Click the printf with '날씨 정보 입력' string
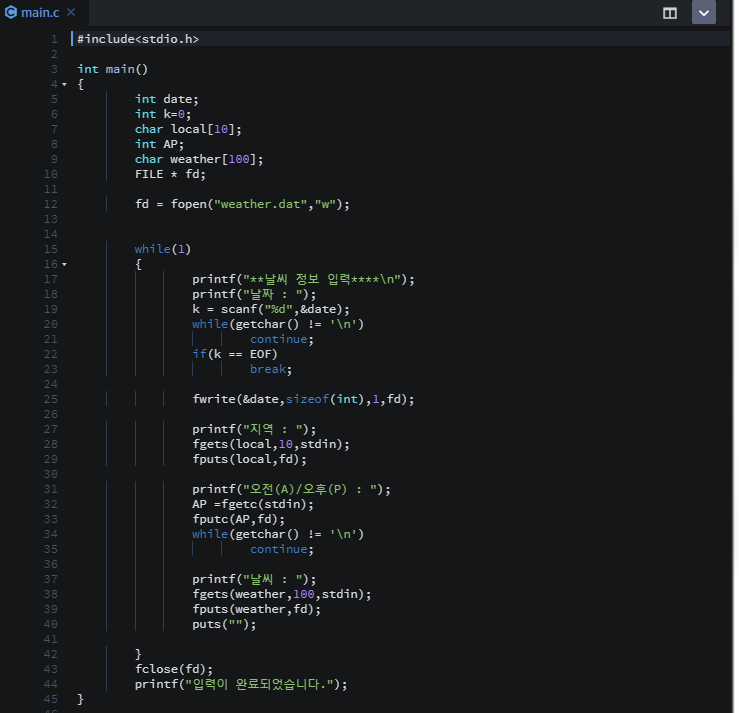This screenshot has height=713, width=739. click(x=303, y=279)
